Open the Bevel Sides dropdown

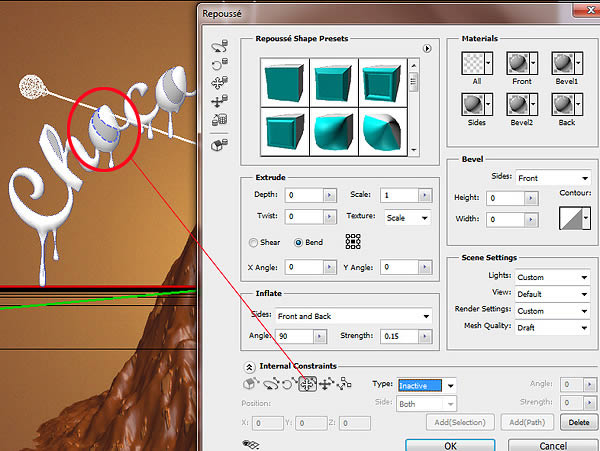(553, 178)
